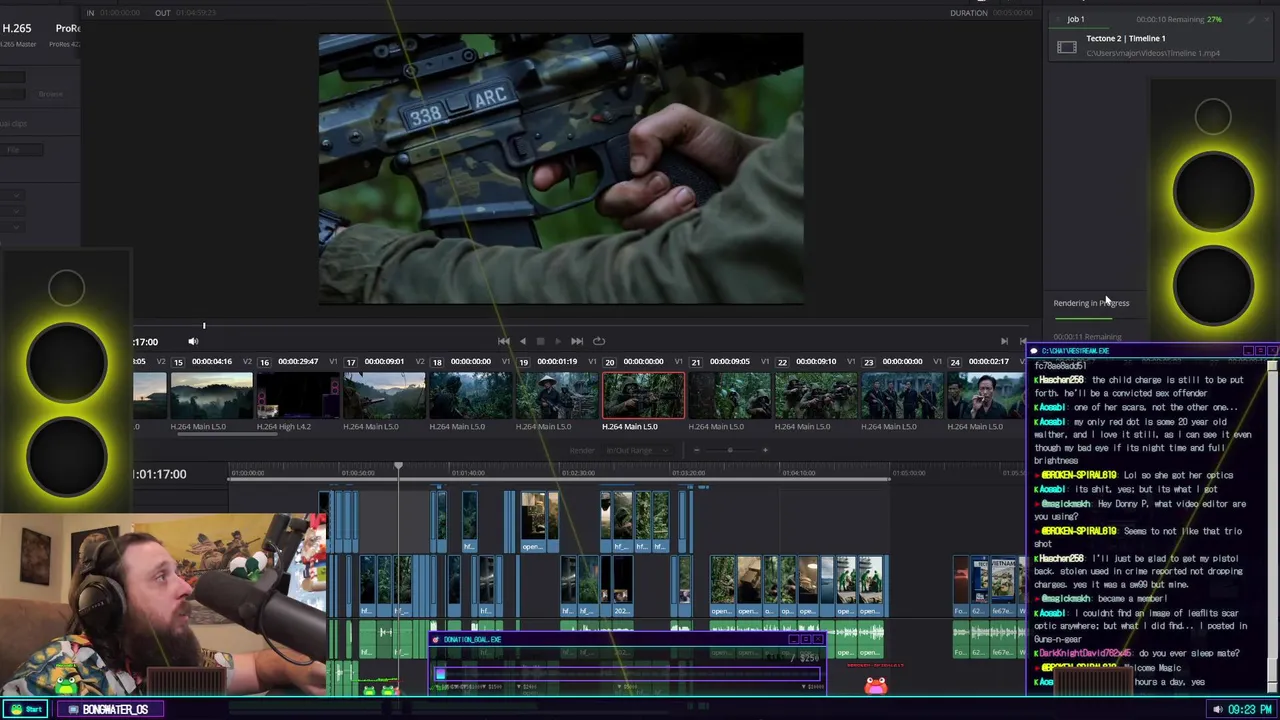Select clip 15 thumbnail in the clip strip
The width and height of the screenshot is (1280, 720).
click(x=211, y=396)
